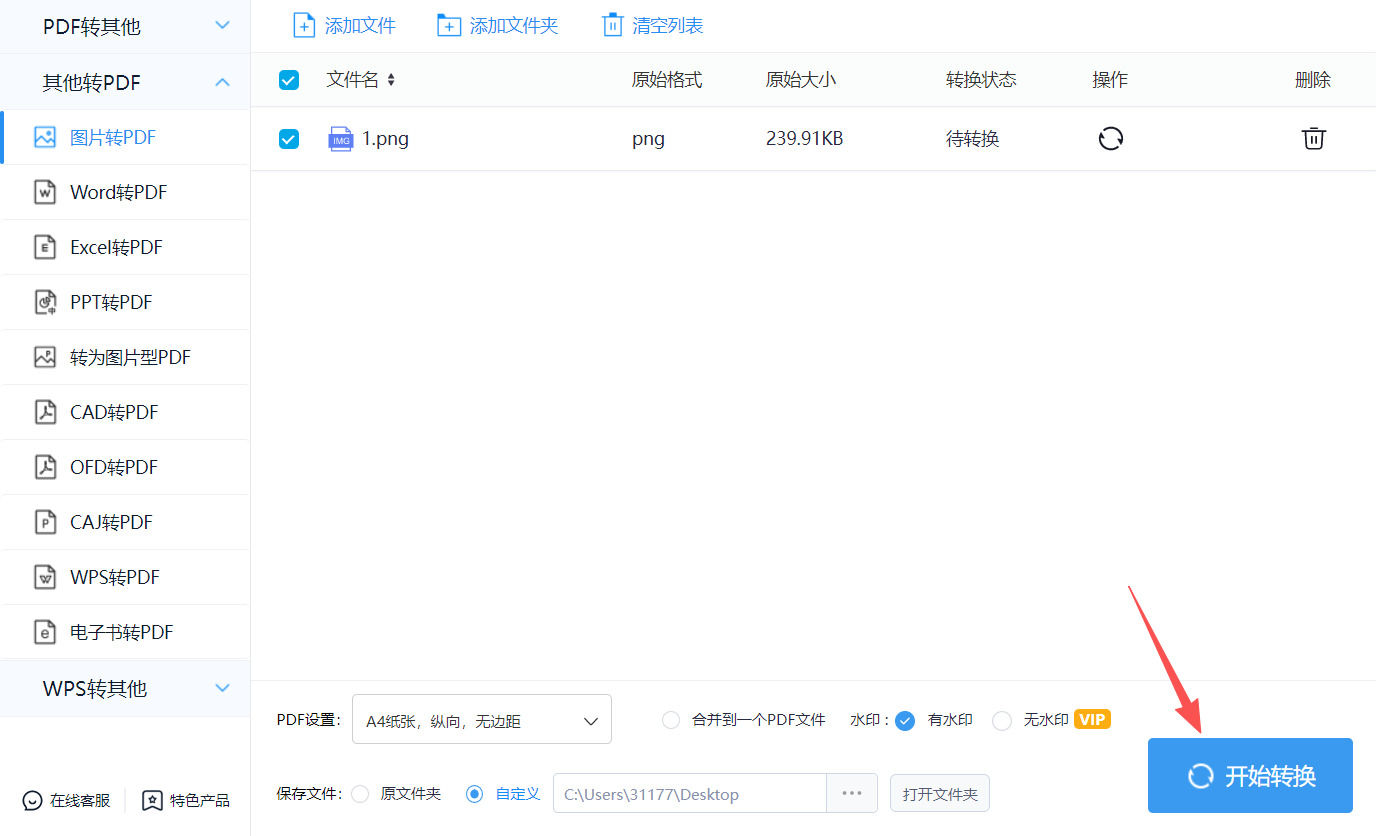1376x836 pixels.
Task: Click the Add File icon
Action: point(304,26)
